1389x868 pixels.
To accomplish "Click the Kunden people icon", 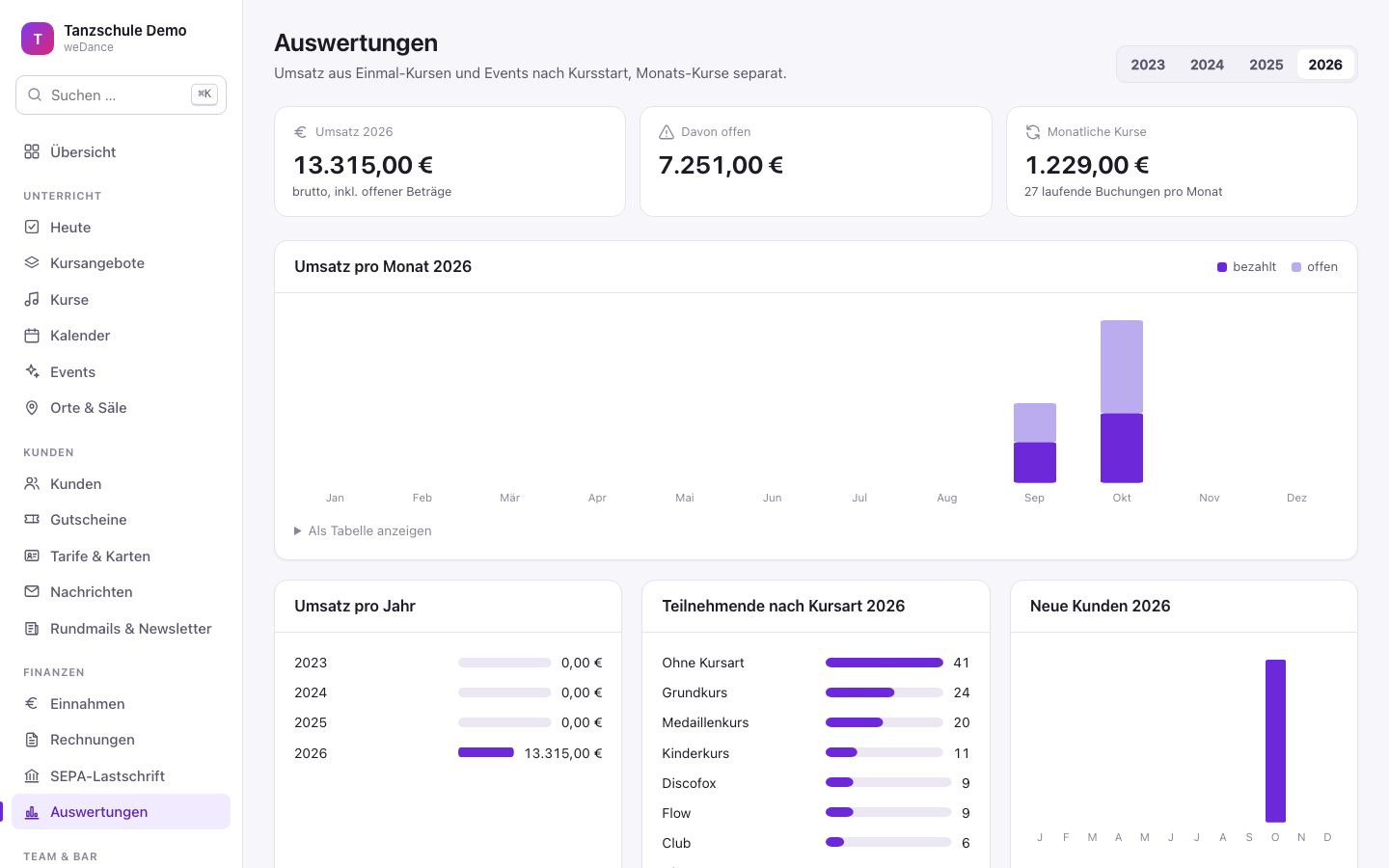I will point(32,483).
